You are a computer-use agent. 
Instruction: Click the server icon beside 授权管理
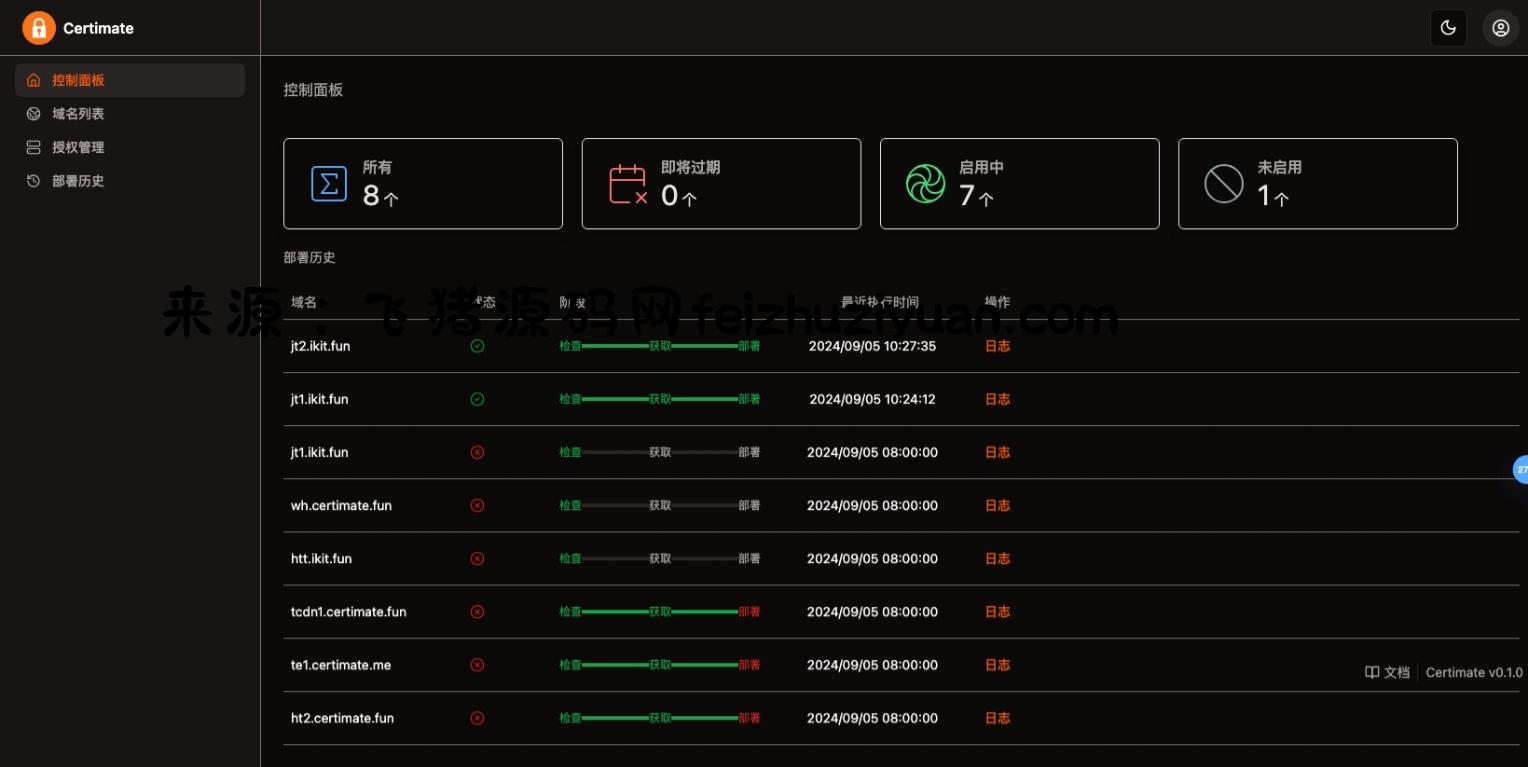coord(34,147)
